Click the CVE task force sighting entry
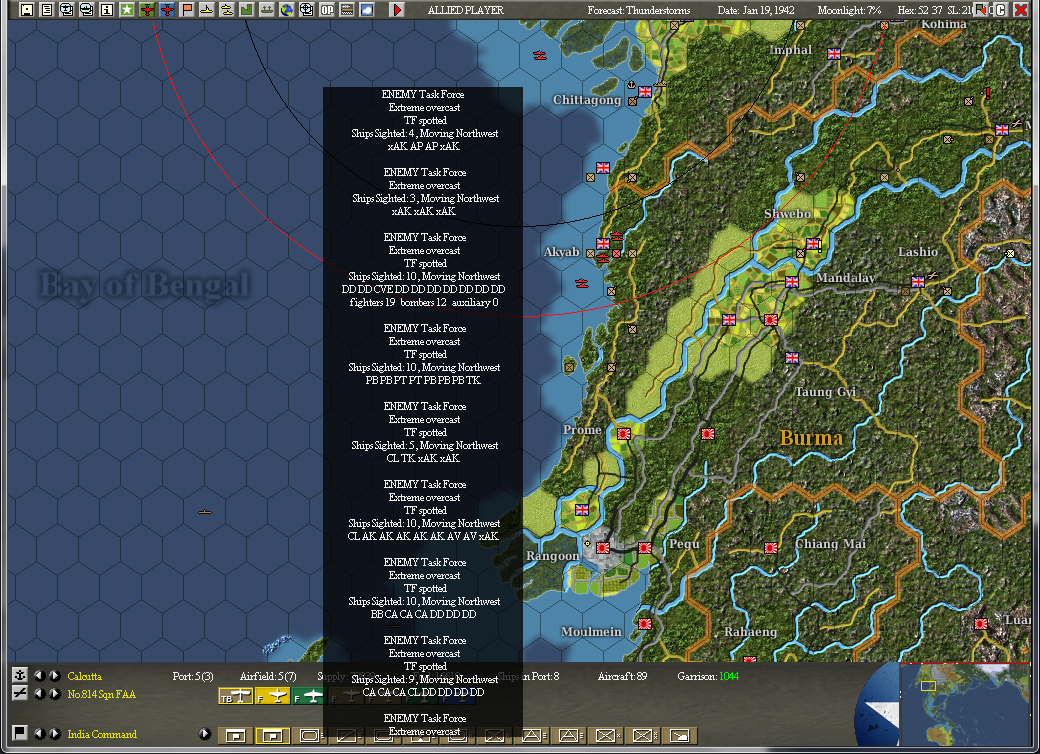 424,270
